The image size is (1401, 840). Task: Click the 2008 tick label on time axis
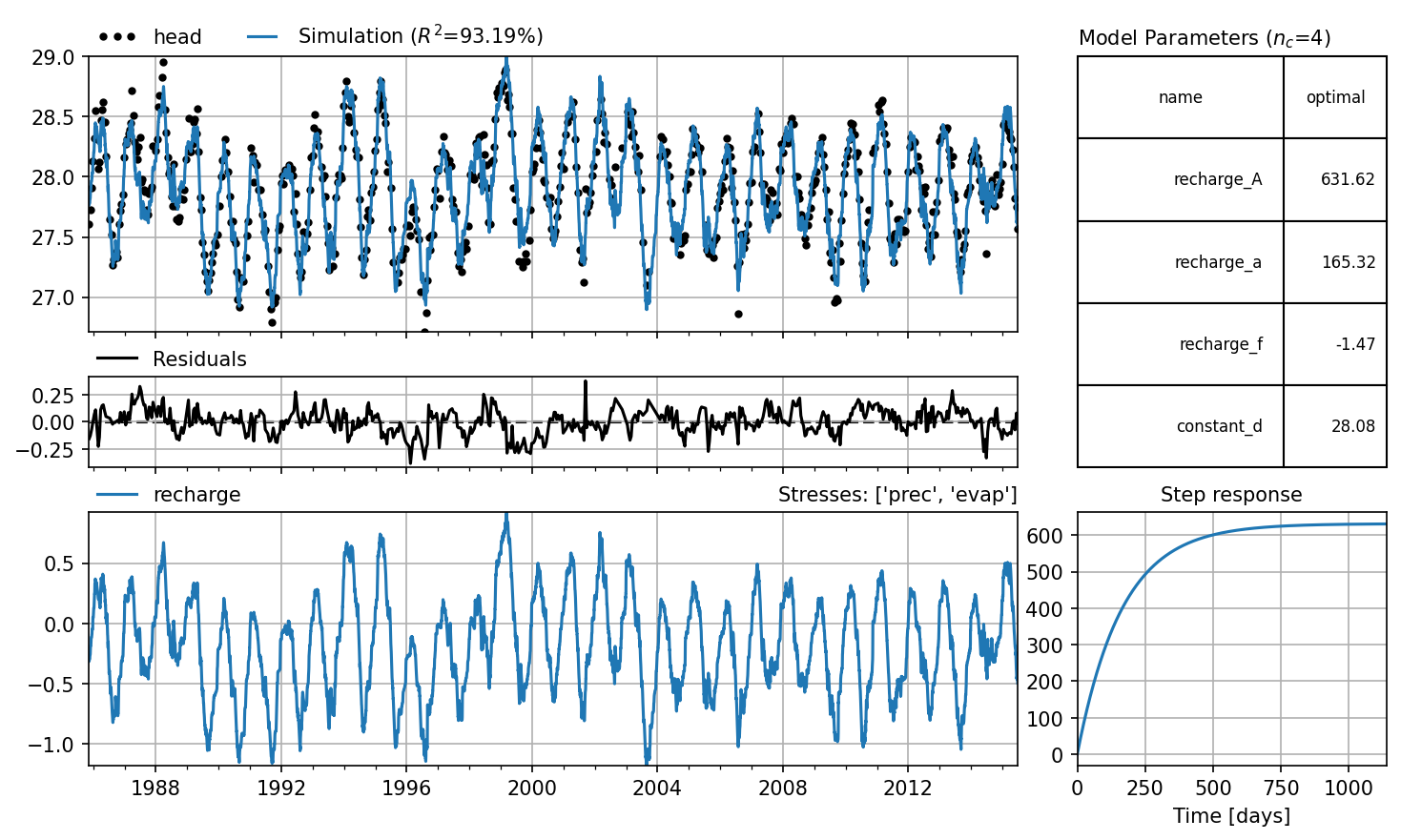pyautogui.click(x=783, y=788)
